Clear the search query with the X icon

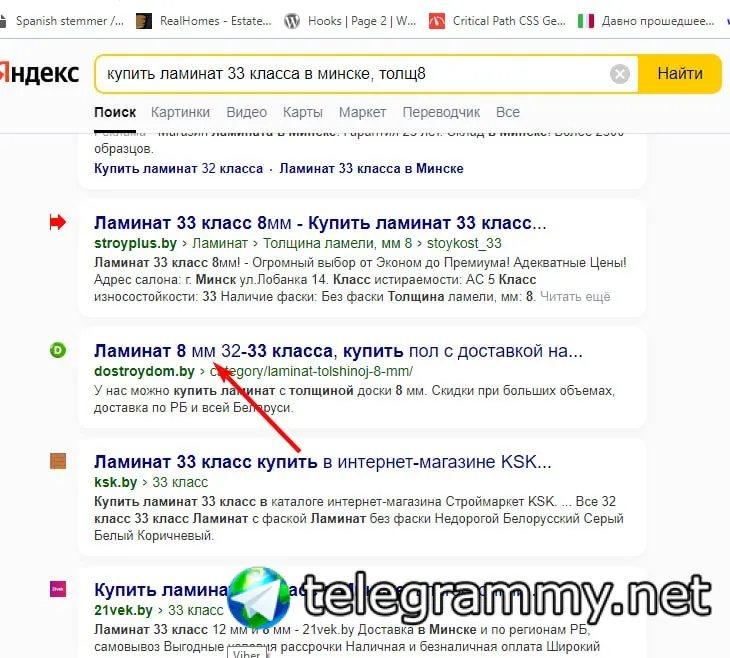(x=620, y=74)
